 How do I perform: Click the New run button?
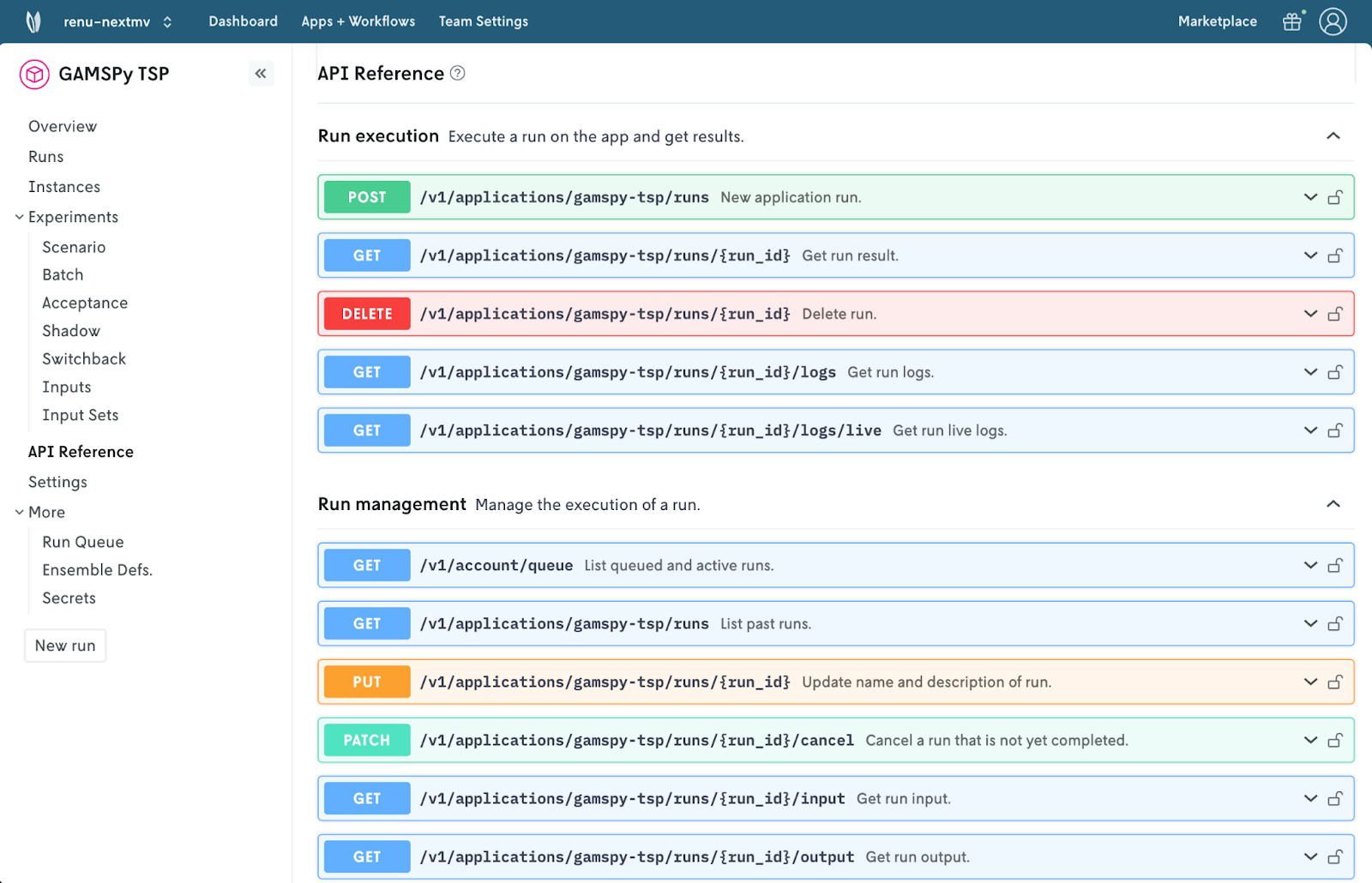(x=65, y=646)
